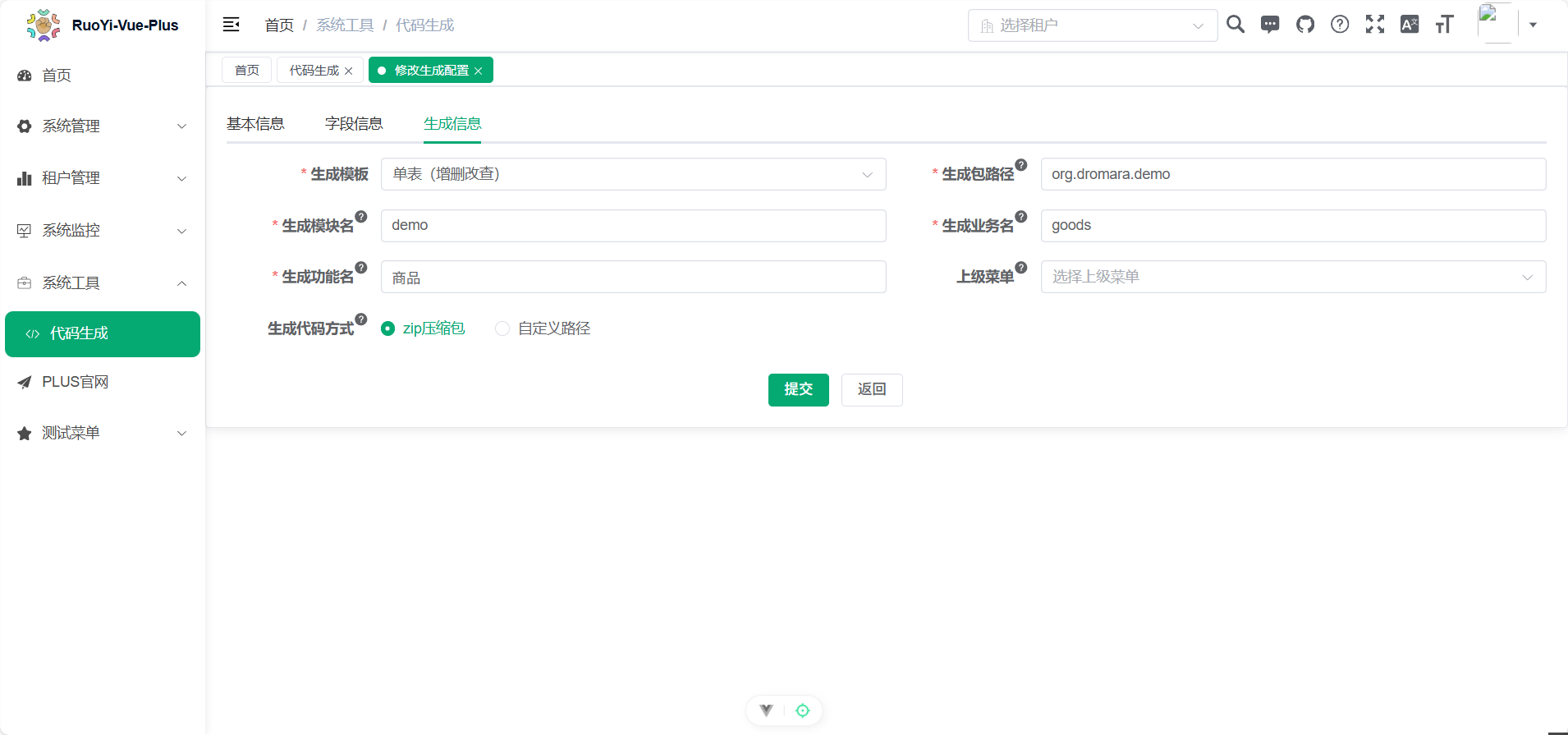Open the font size setting icon

point(1444,25)
